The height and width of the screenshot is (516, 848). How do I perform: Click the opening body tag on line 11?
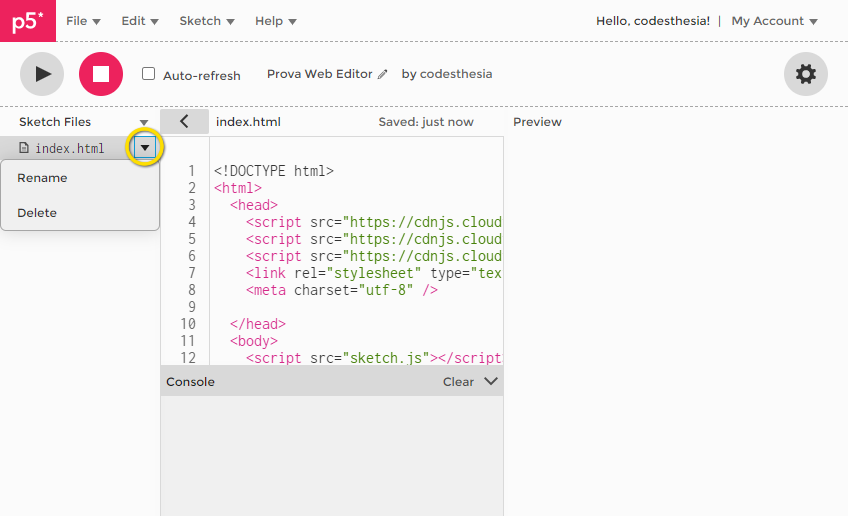click(254, 341)
